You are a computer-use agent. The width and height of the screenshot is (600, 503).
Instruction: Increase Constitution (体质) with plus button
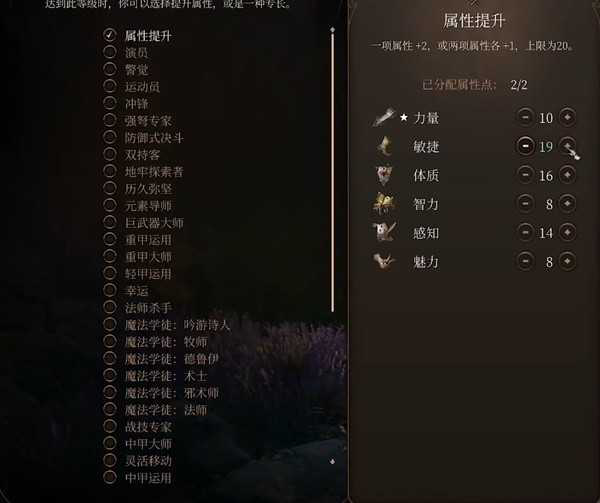pyautogui.click(x=567, y=175)
